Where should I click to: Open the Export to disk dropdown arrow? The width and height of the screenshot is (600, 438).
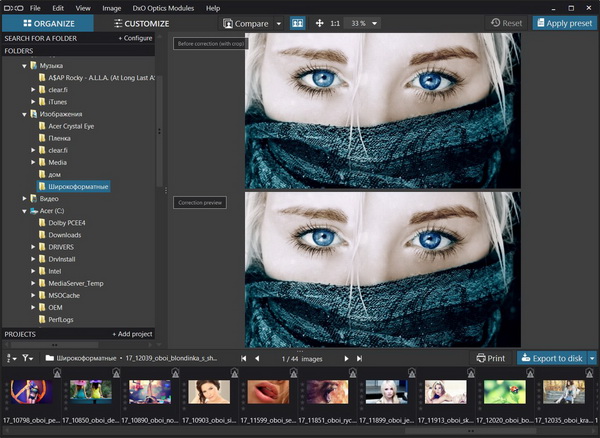coord(592,357)
